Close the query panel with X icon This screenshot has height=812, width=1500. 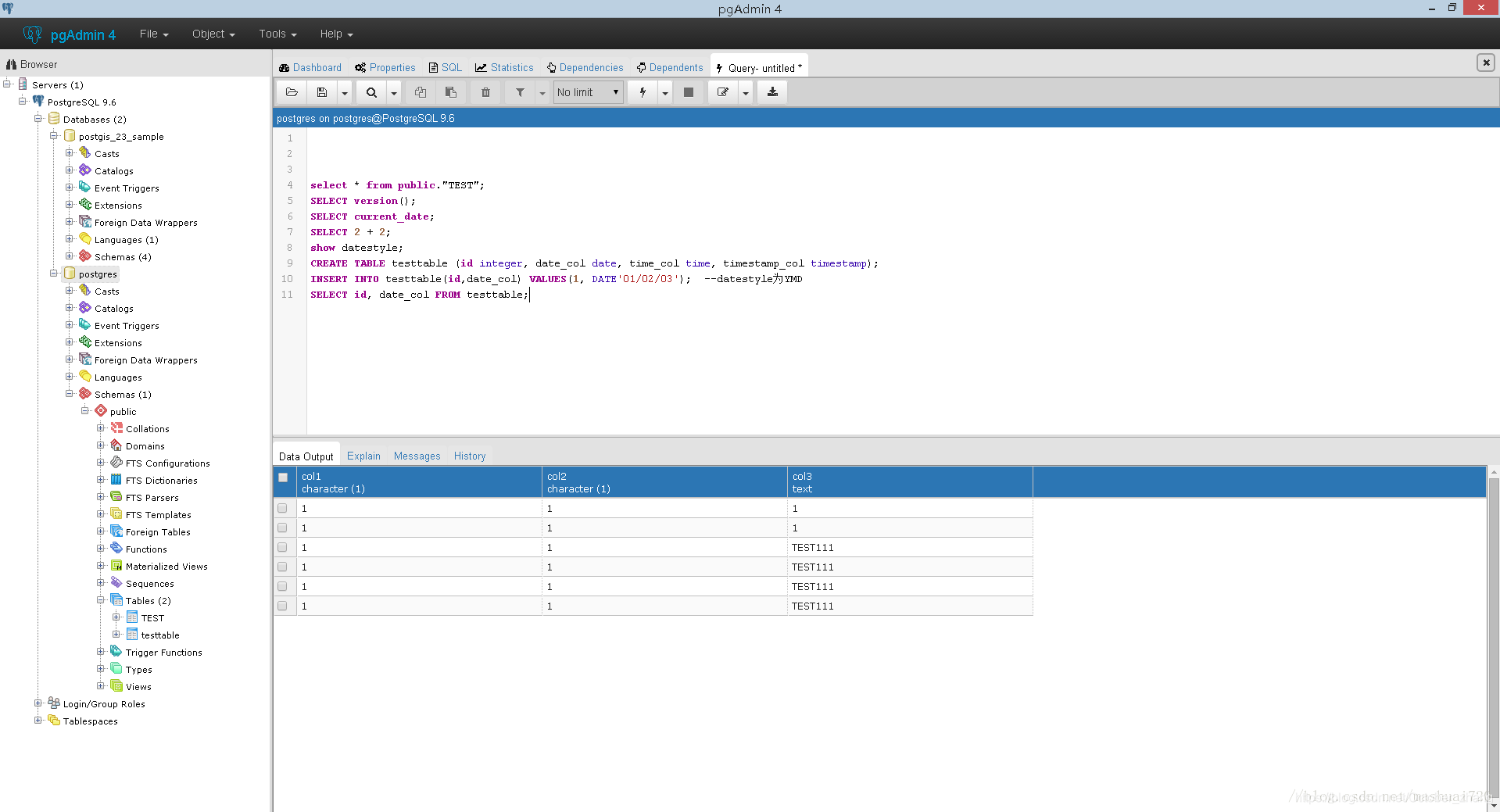tap(1486, 63)
